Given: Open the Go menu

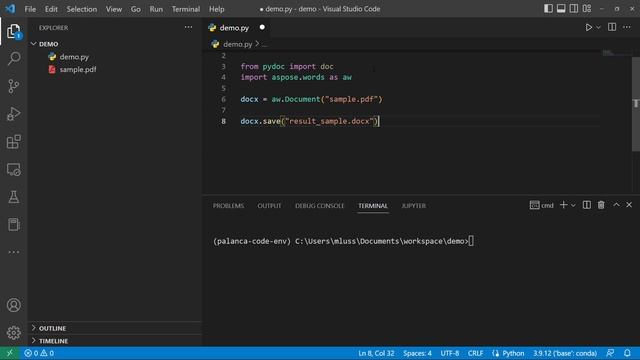Looking at the screenshot, I should 136,9.
